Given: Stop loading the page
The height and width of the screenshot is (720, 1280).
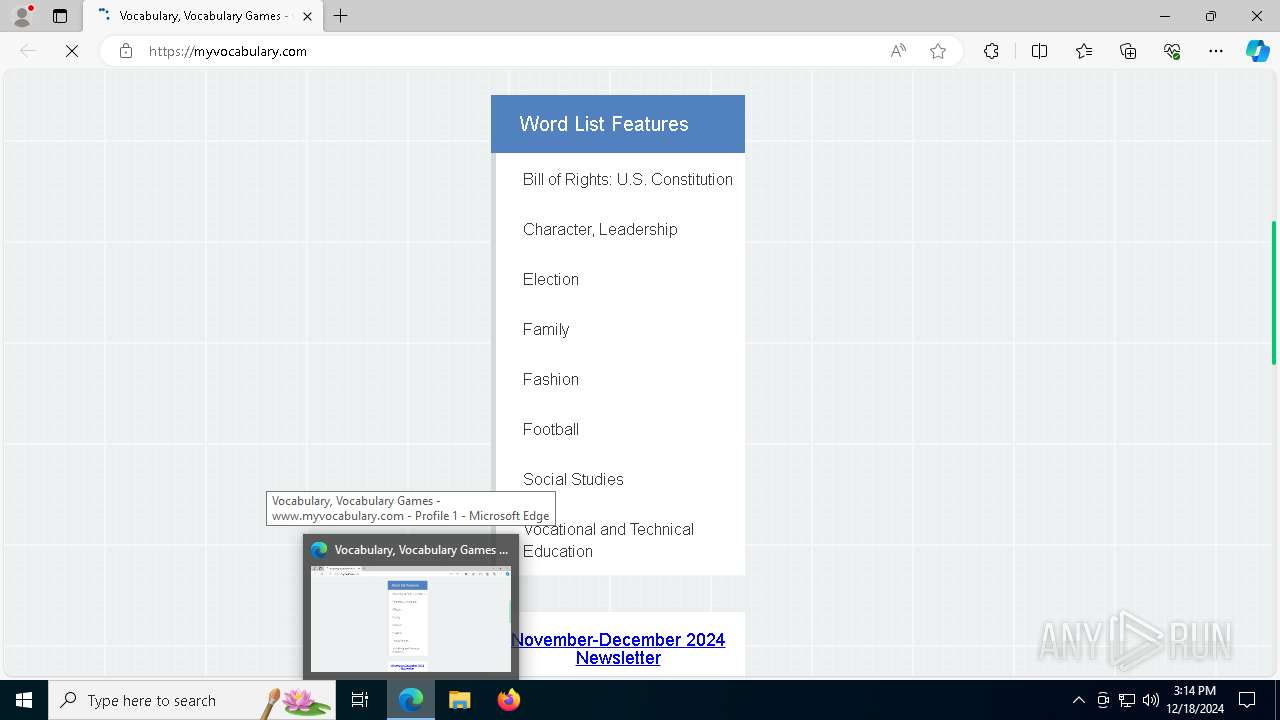Looking at the screenshot, I should (72, 51).
